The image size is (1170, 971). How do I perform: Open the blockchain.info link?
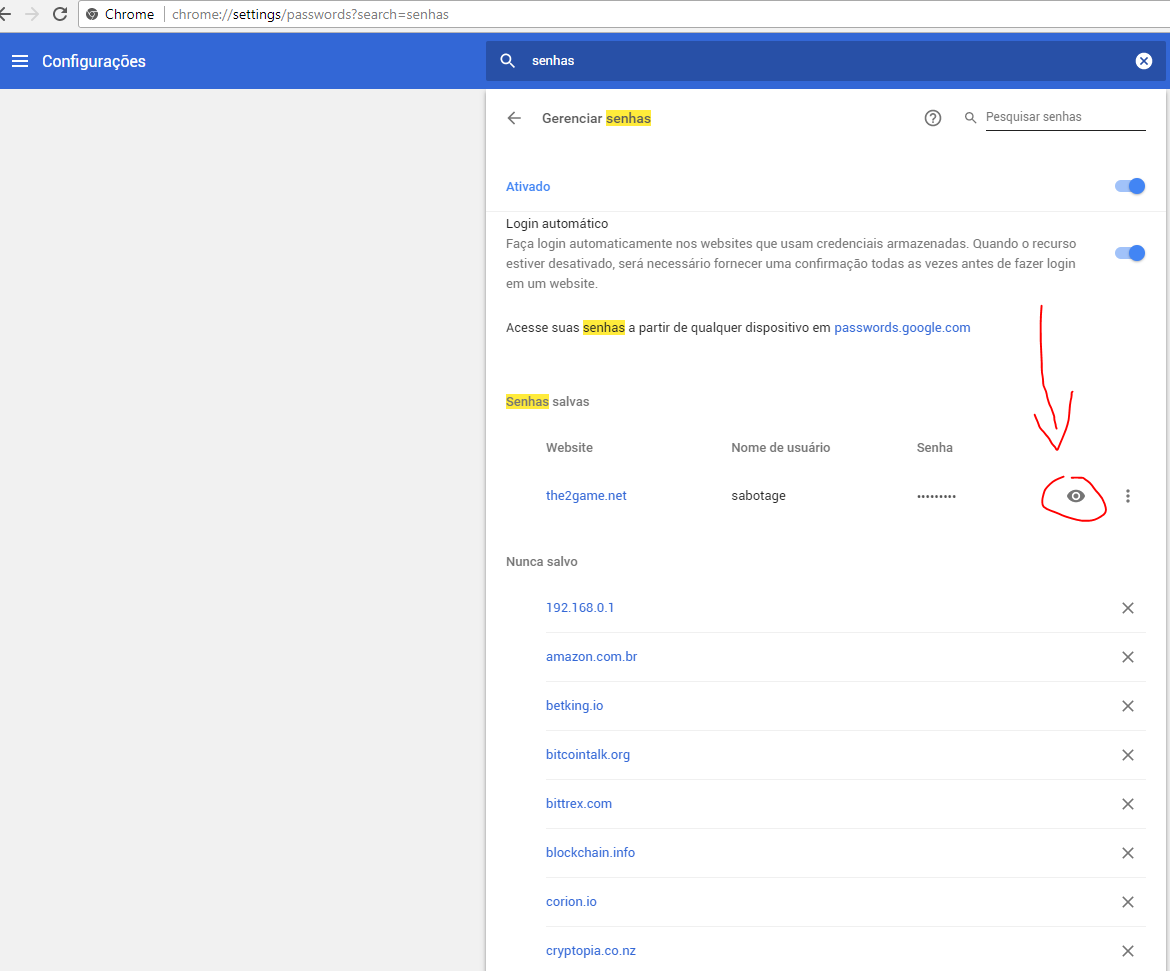(590, 852)
